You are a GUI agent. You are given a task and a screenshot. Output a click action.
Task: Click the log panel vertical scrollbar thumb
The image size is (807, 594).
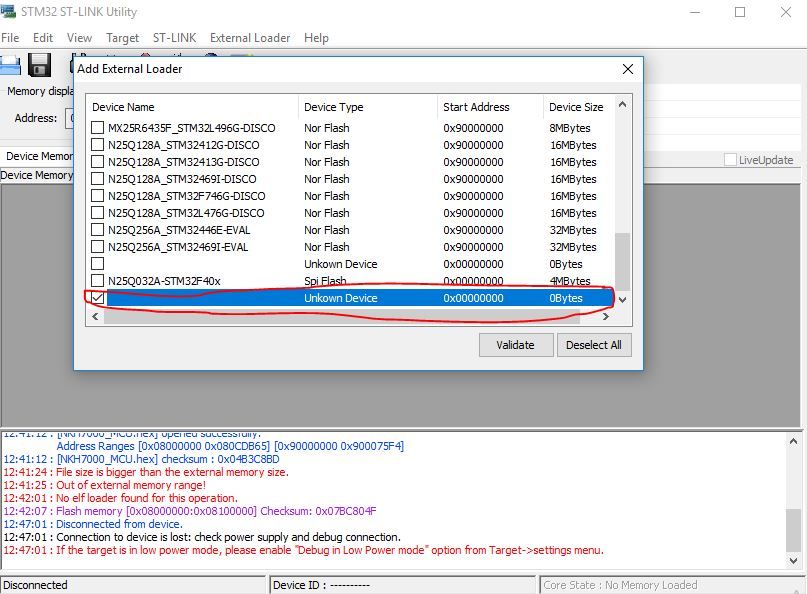coord(793,530)
